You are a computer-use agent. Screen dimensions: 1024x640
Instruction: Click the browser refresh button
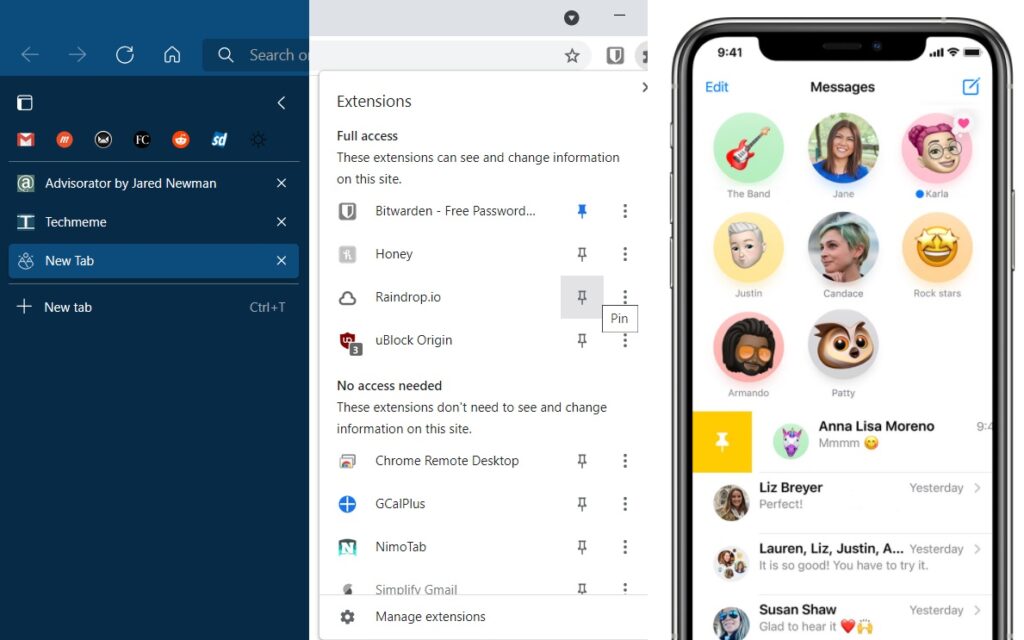coord(125,55)
